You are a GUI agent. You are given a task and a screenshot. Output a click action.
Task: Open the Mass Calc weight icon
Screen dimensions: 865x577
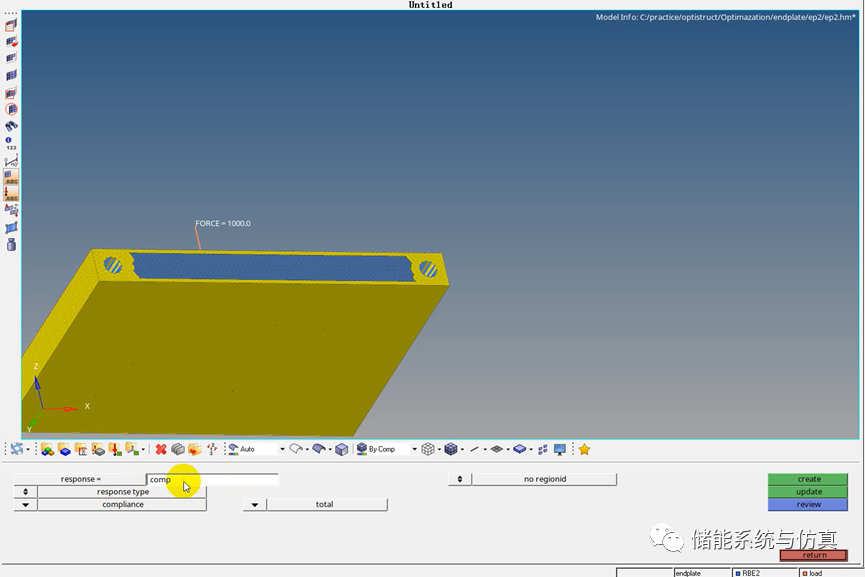coord(11,244)
